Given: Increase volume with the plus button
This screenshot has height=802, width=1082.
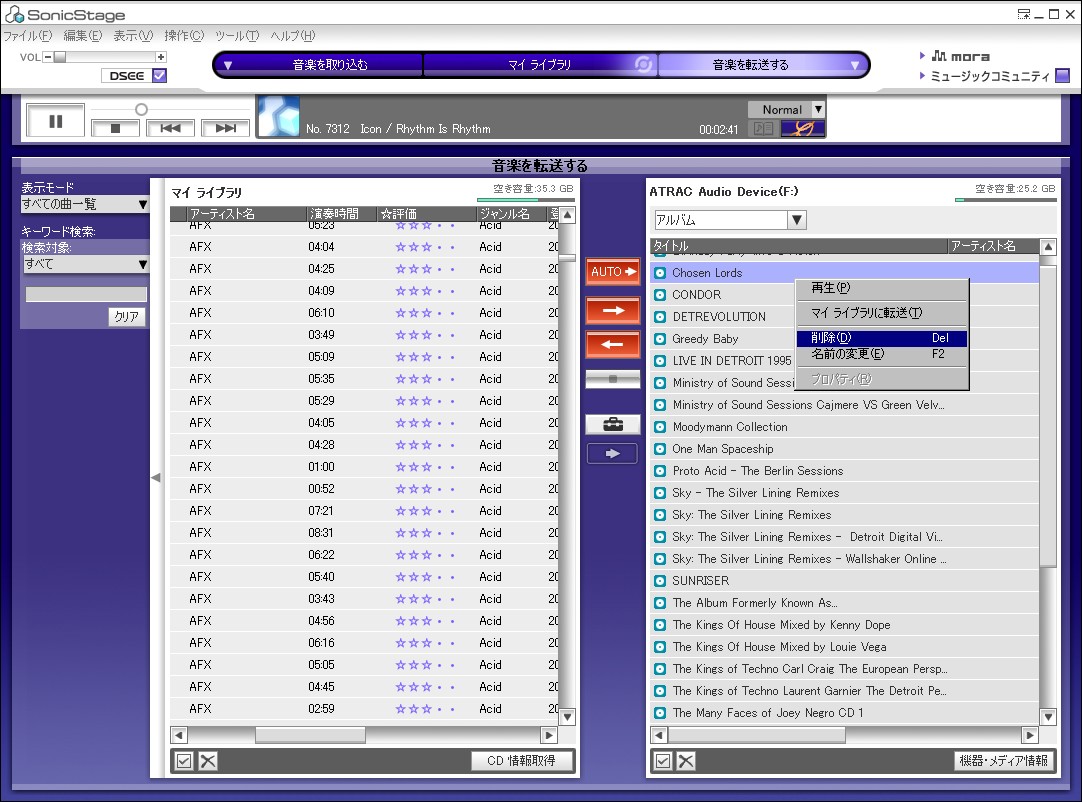Looking at the screenshot, I should click(x=161, y=57).
